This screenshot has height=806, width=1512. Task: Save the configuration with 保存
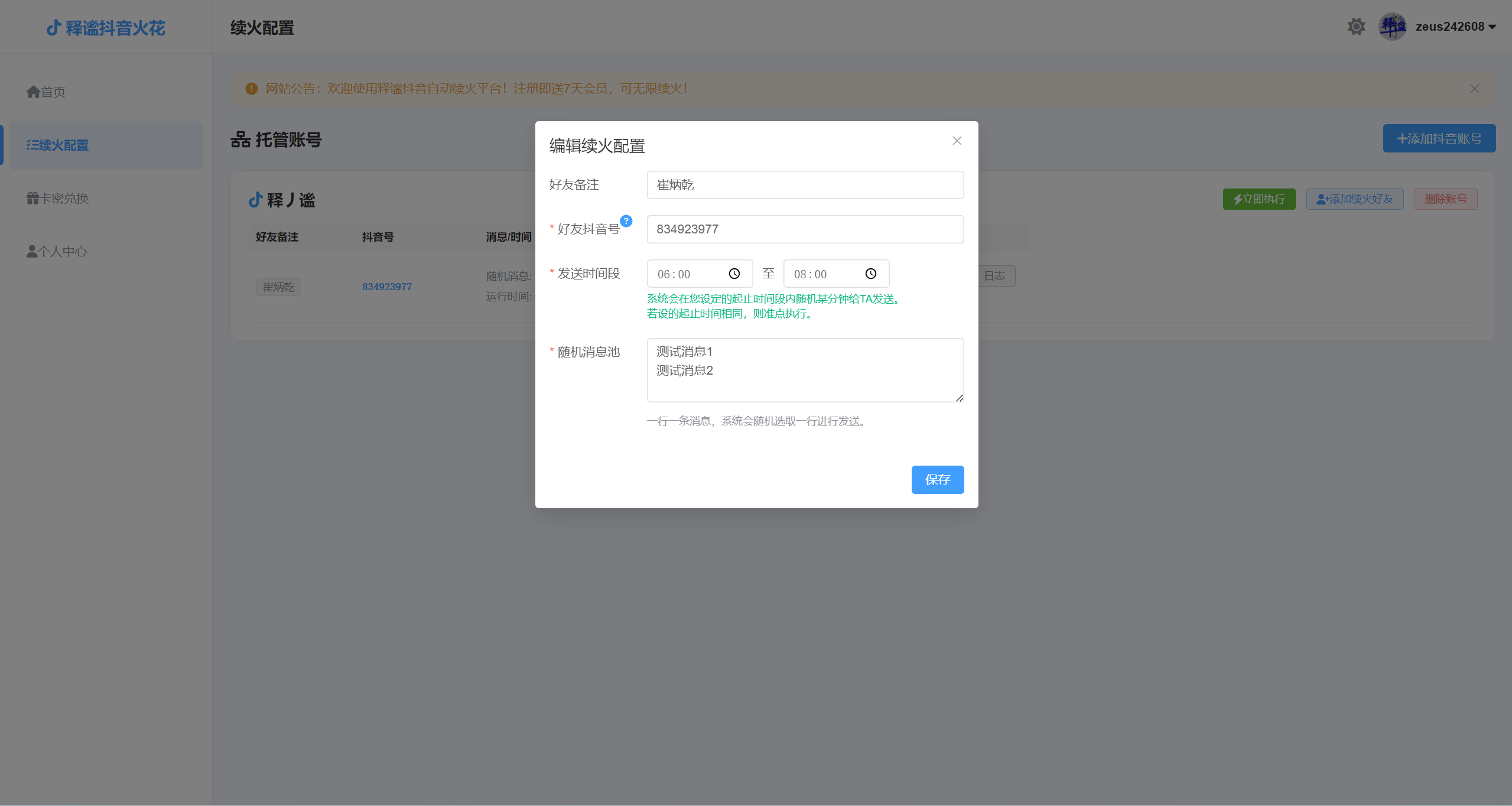[x=938, y=480]
